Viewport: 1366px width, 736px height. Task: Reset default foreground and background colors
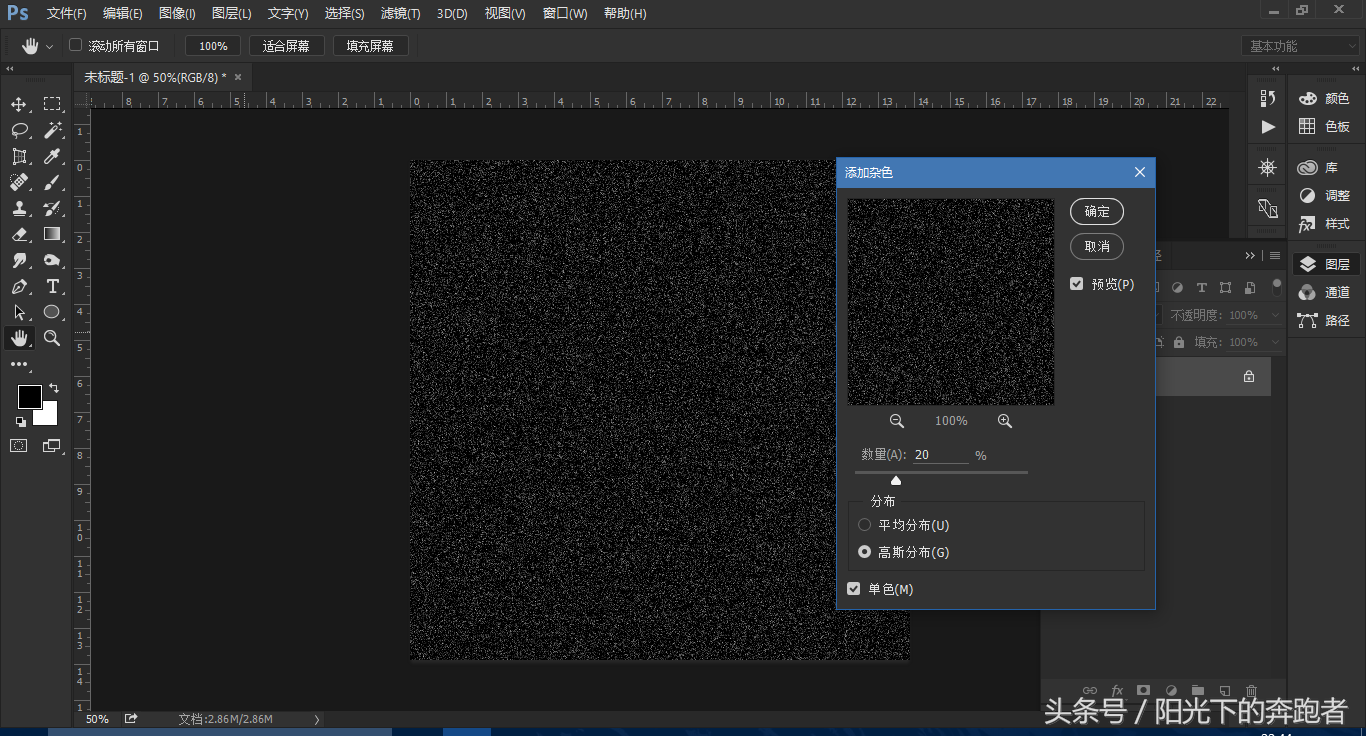pos(21,422)
